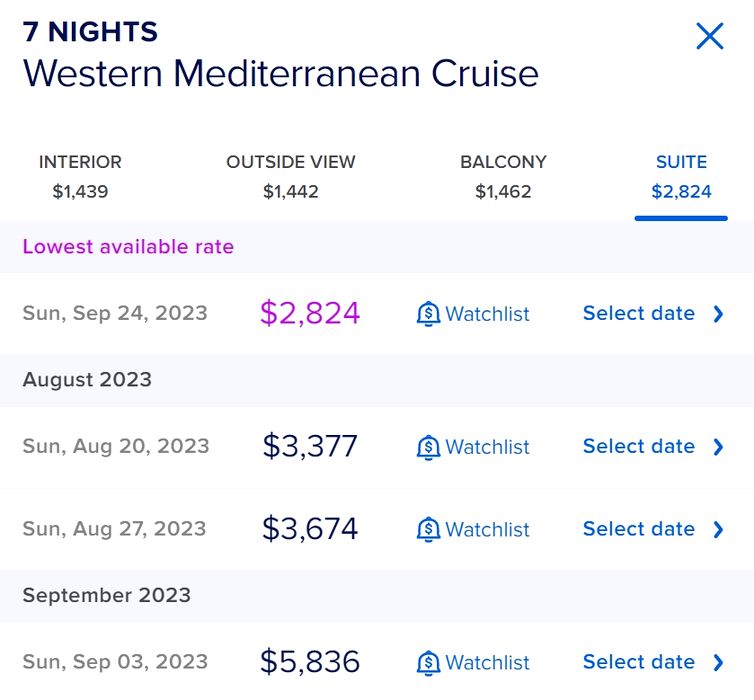Click the watchlist bell icon for Aug 27
The height and width of the screenshot is (700, 754).
[428, 529]
